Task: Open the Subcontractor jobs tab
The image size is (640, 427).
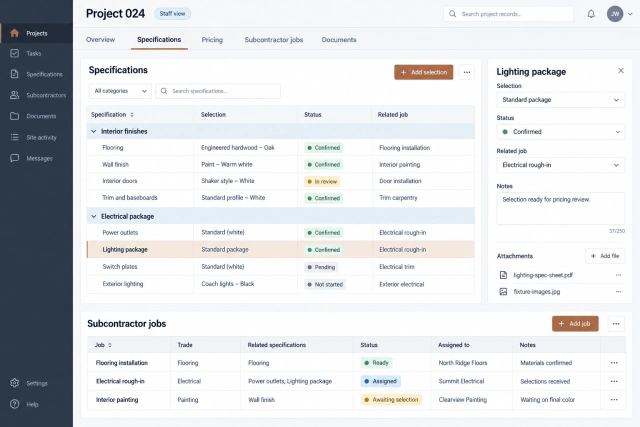Action: [x=274, y=40]
